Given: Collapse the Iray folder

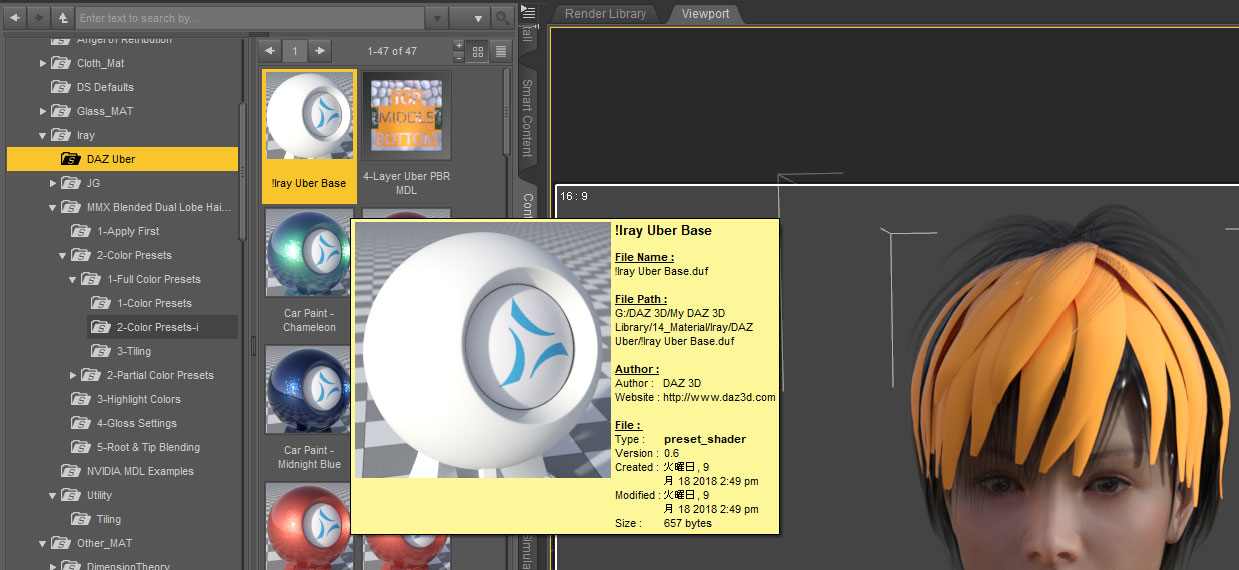Looking at the screenshot, I should (x=43, y=135).
